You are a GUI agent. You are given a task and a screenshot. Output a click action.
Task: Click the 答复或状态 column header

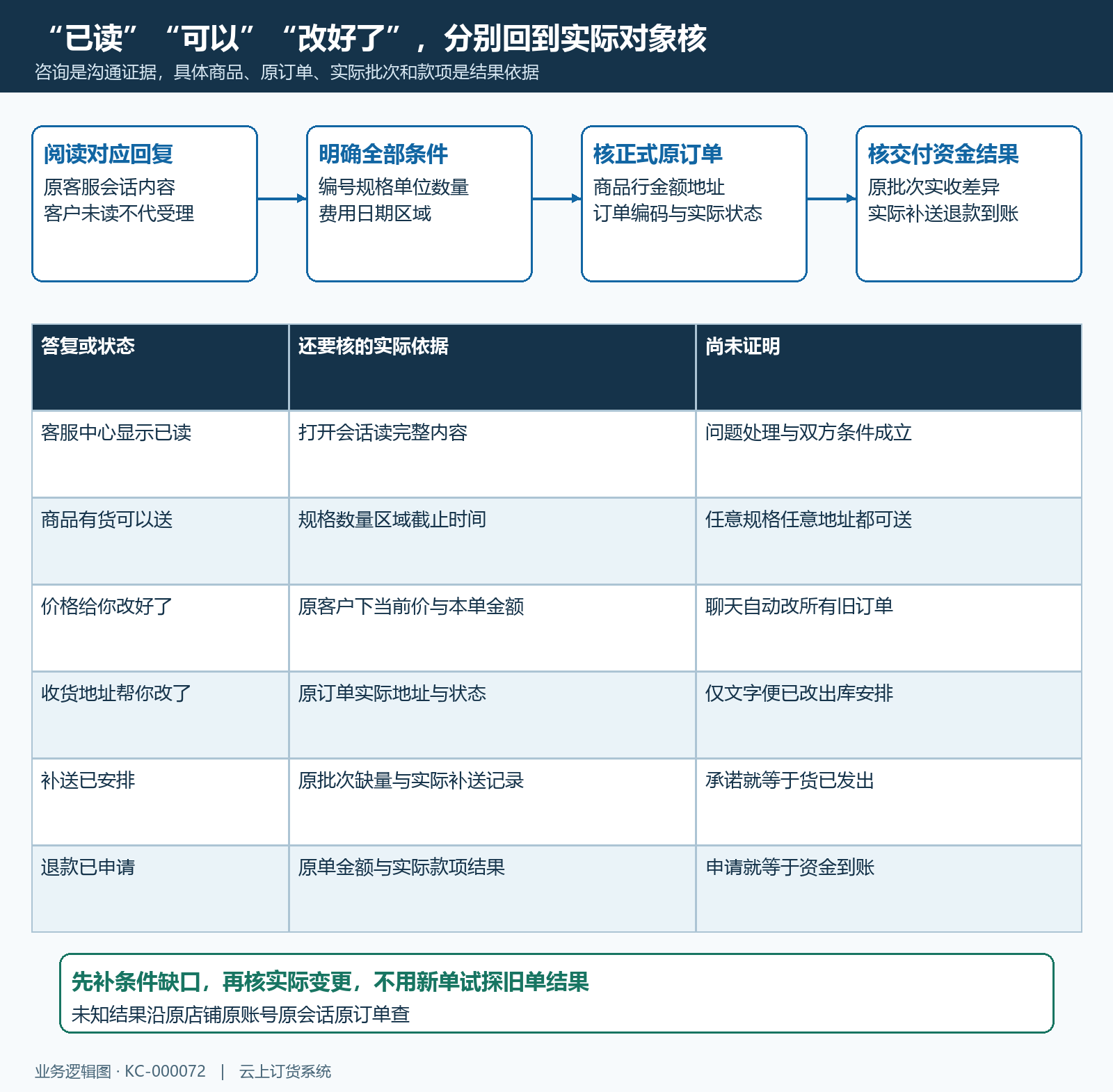161,367
